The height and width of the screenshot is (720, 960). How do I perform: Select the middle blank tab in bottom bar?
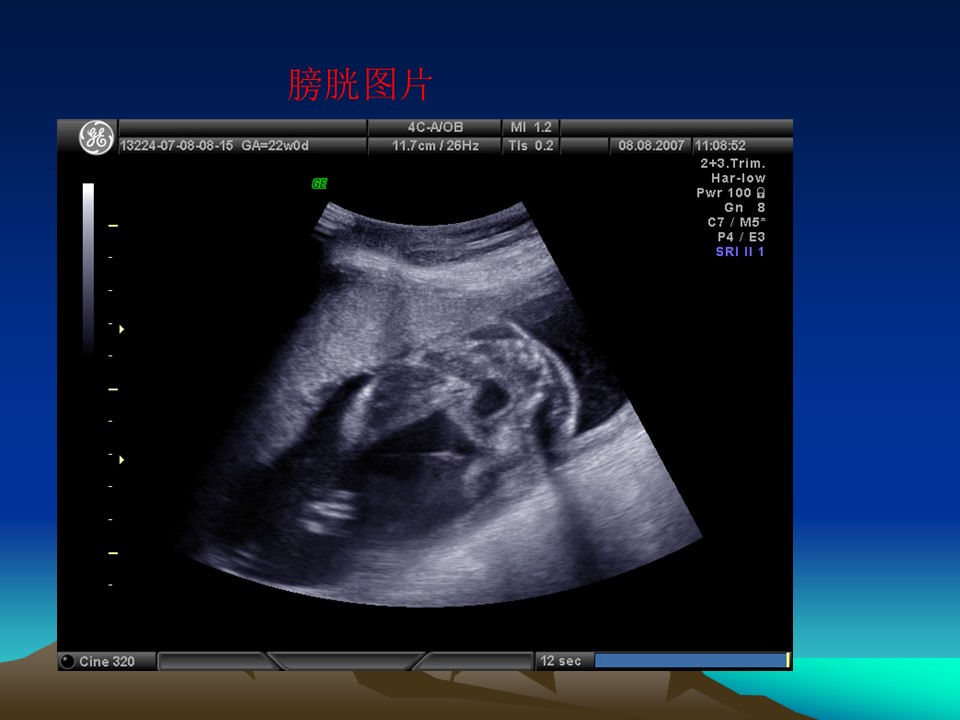pyautogui.click(x=345, y=661)
